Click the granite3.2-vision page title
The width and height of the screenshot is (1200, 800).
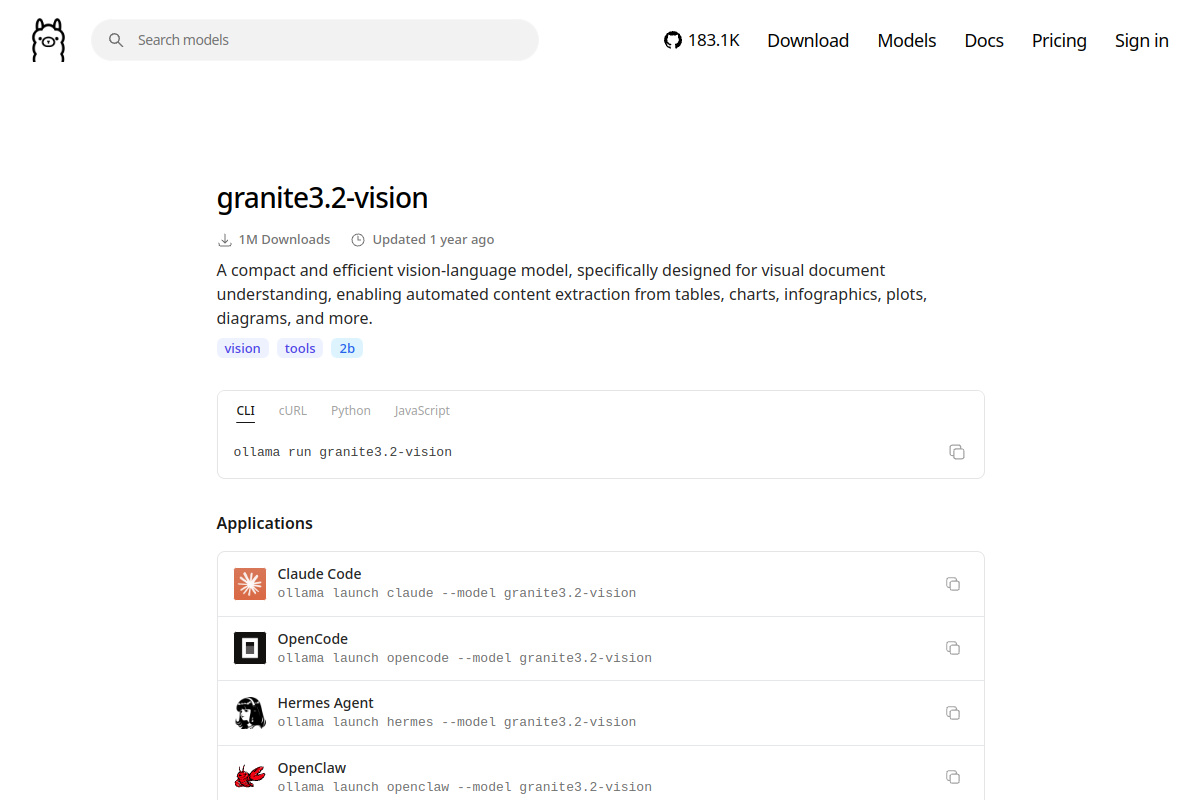(322, 198)
